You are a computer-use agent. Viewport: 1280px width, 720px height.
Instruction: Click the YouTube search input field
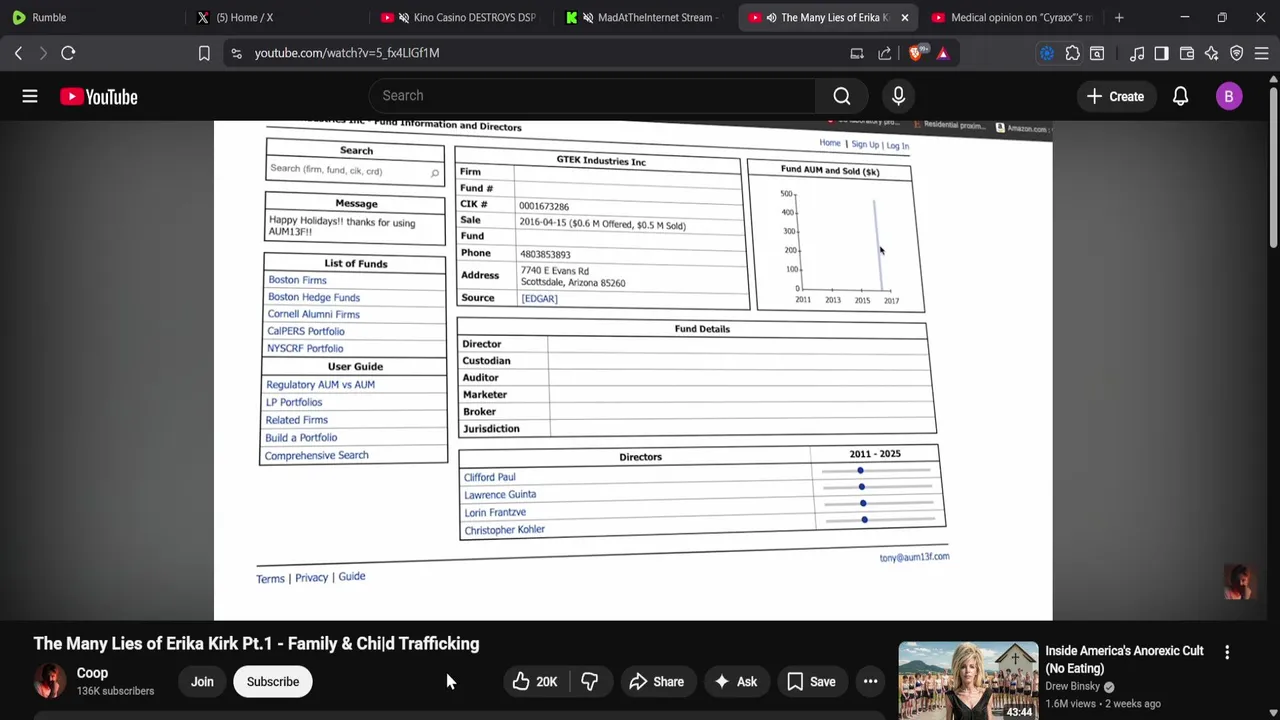point(592,96)
